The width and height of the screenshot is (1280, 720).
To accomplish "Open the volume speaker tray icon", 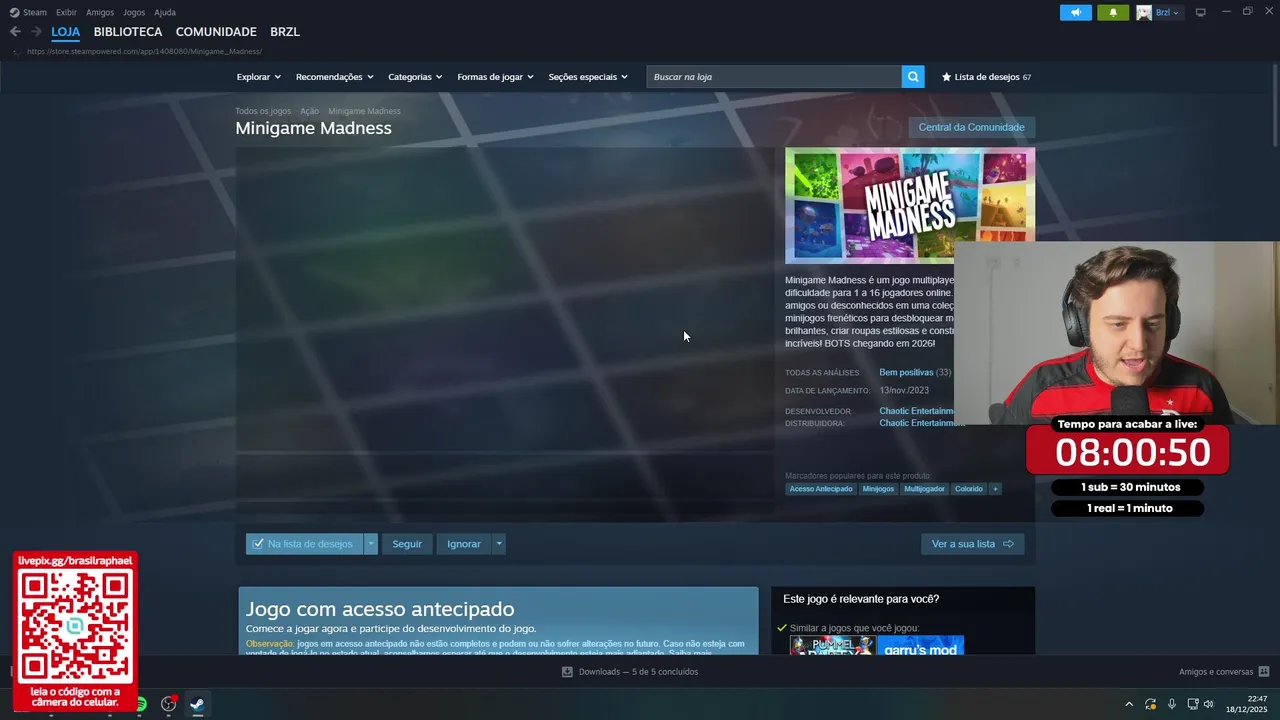I will (1208, 704).
